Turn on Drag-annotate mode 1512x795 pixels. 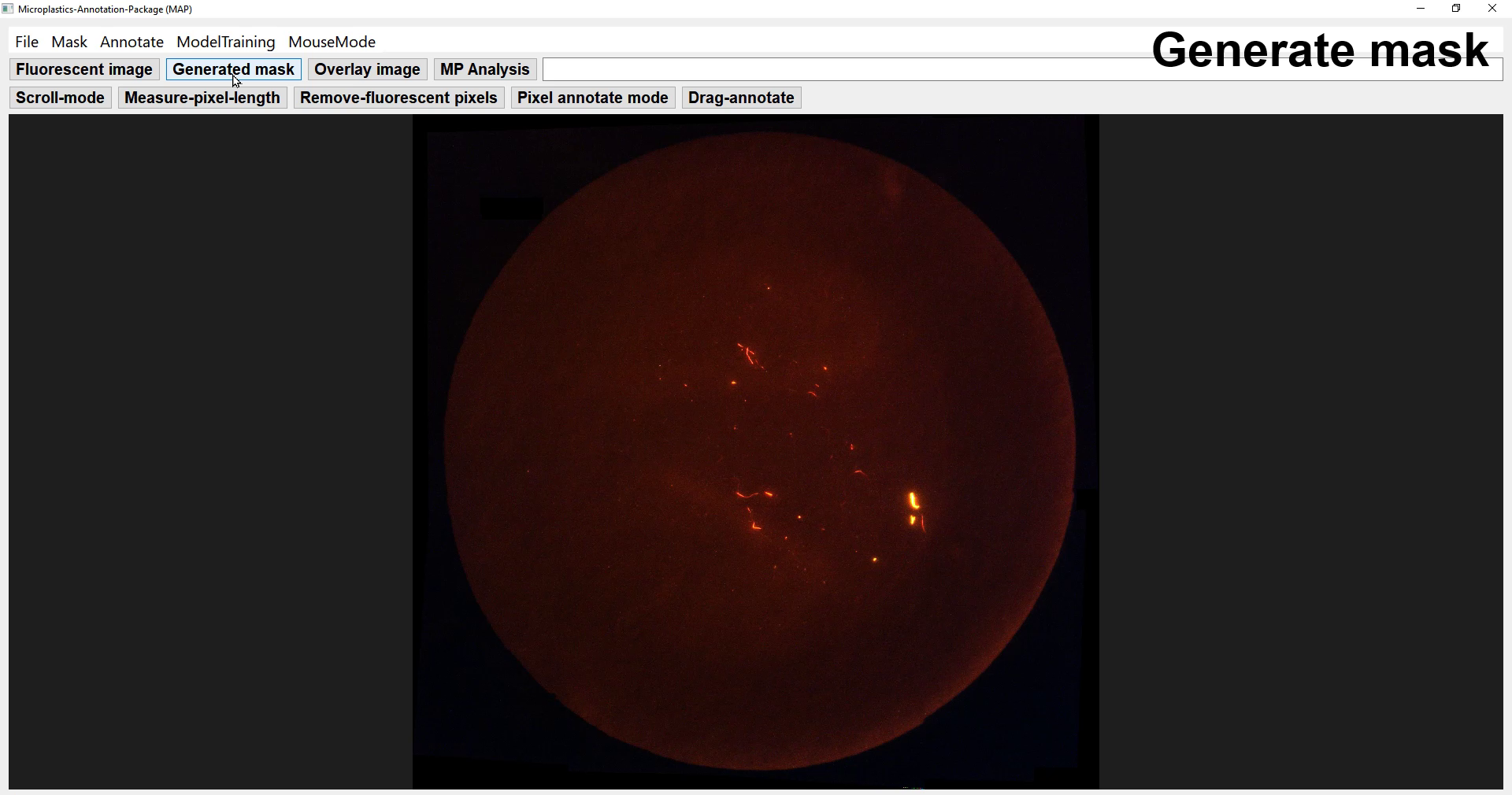coord(740,98)
